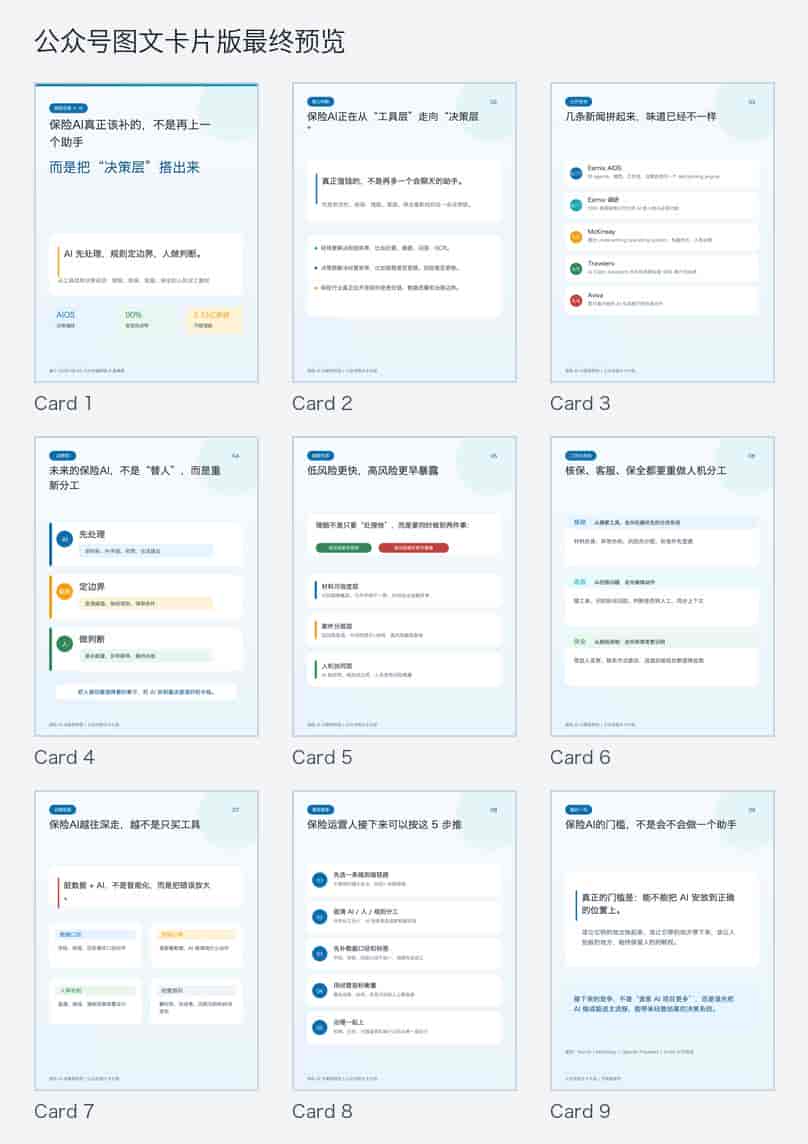The height and width of the screenshot is (1144, 808).
Task: Click the green circle icon beside 做判断
Action: click(x=65, y=644)
